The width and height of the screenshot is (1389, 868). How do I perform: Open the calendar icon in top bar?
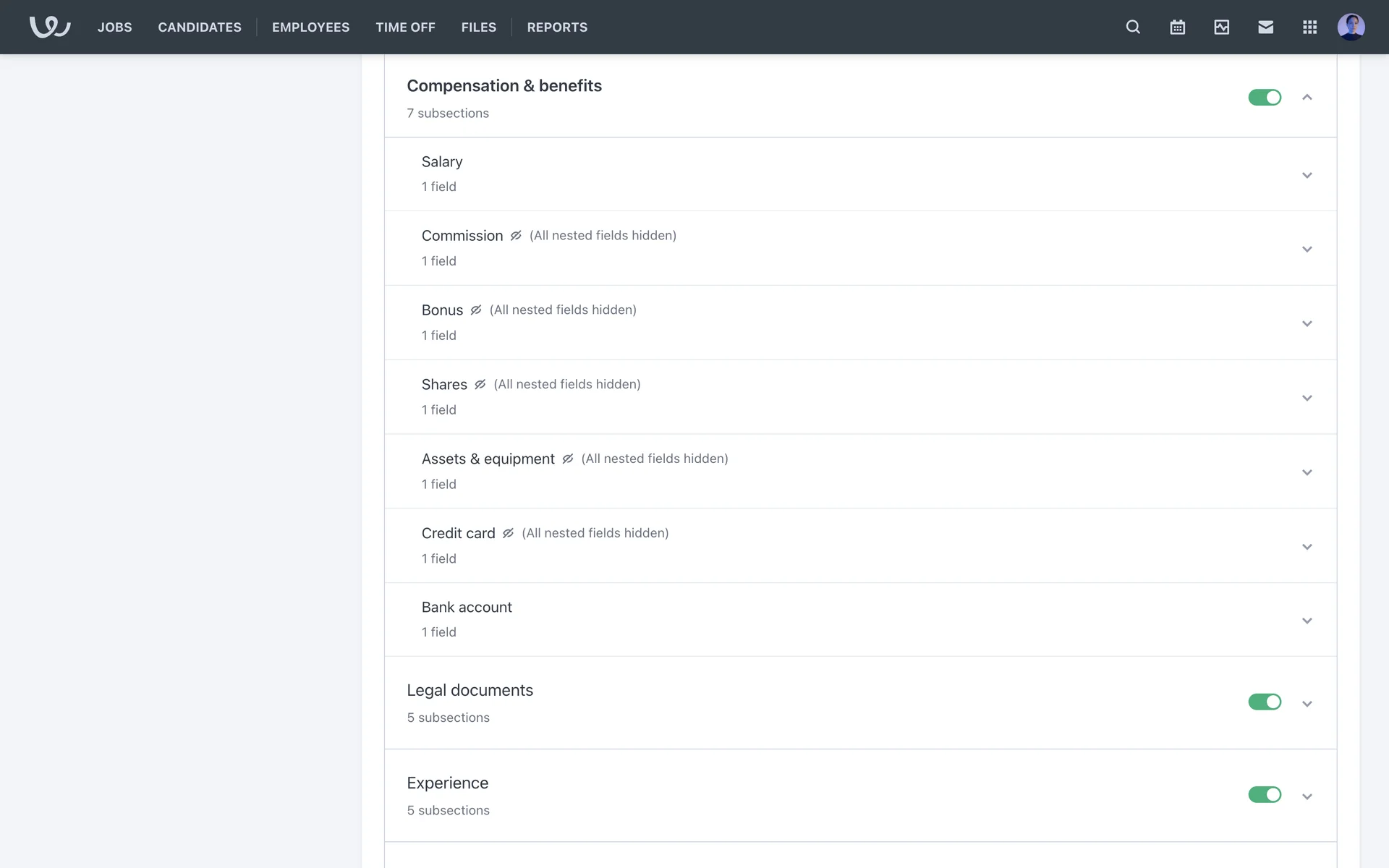point(1177,27)
